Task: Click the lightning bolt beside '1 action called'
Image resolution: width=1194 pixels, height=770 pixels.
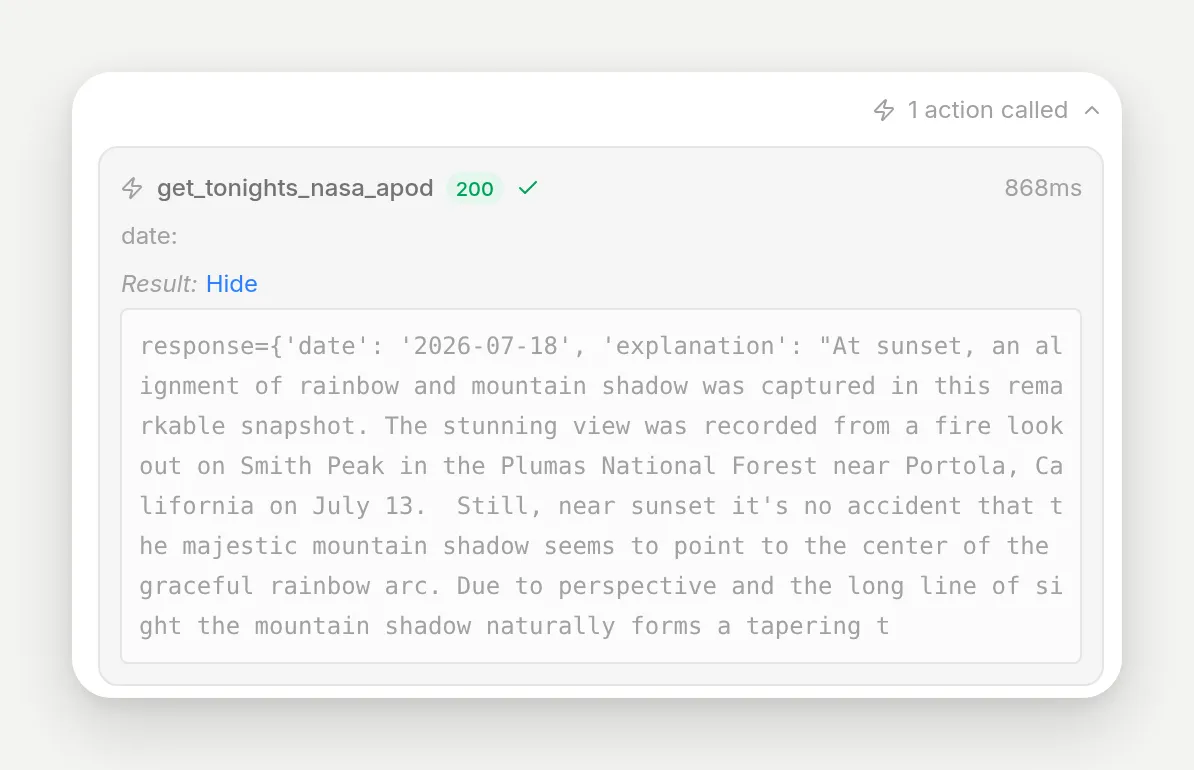Action: pyautogui.click(x=883, y=110)
